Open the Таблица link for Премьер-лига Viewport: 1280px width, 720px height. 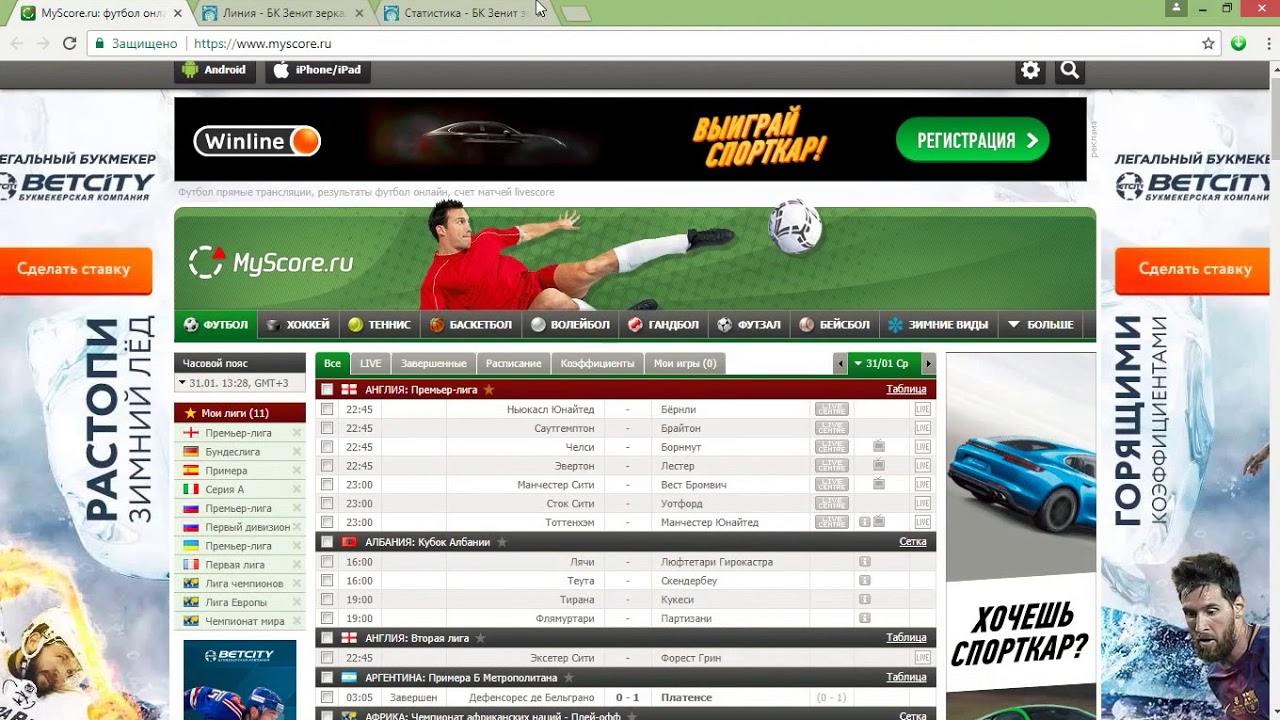tap(906, 390)
